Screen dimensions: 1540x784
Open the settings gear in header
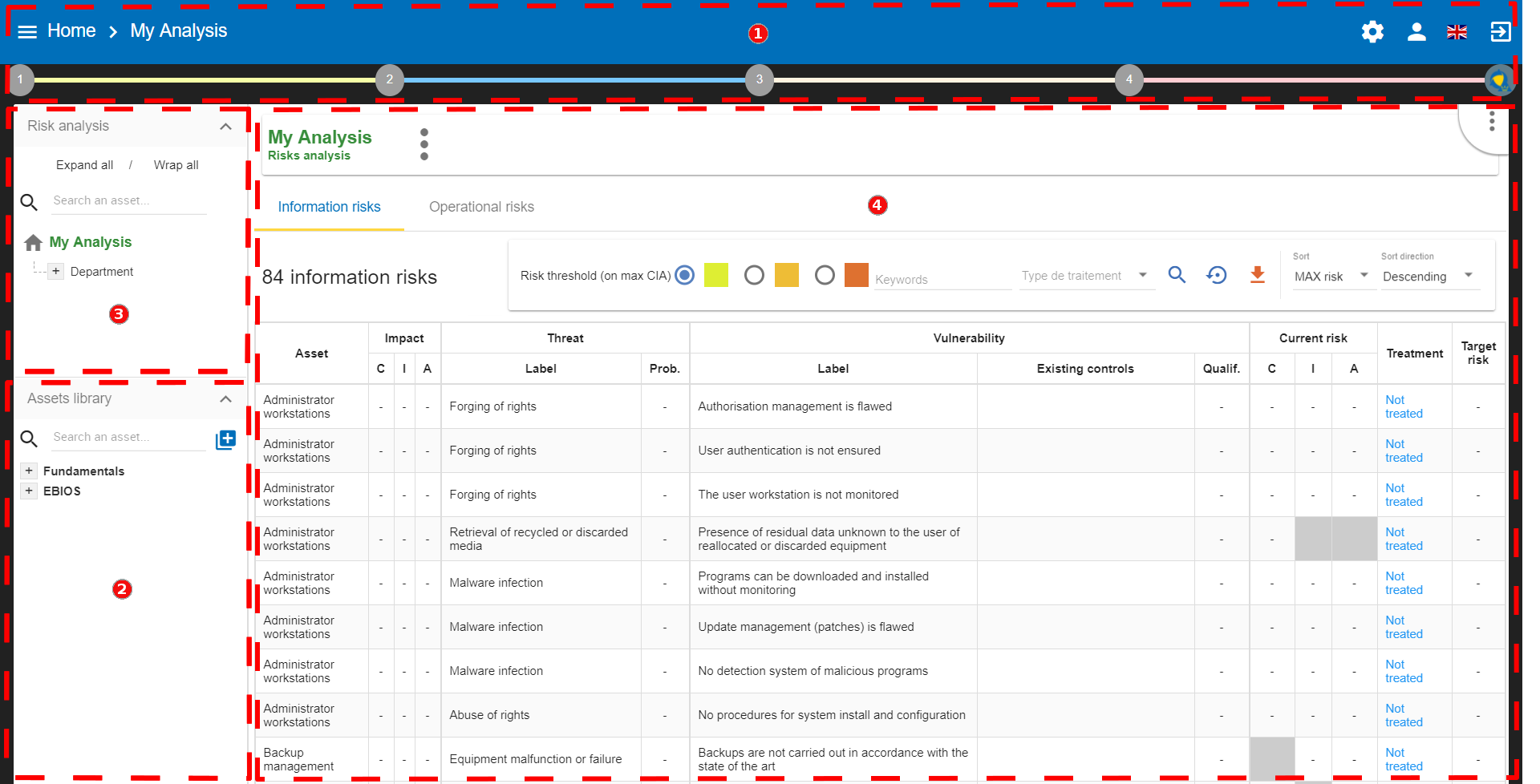1372,32
